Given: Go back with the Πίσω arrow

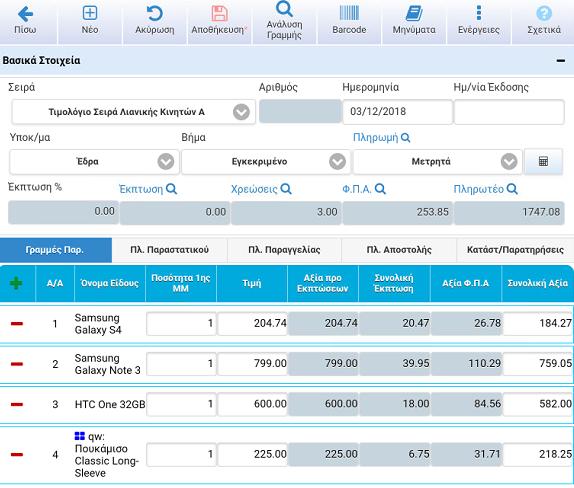Looking at the screenshot, I should pos(25,15).
